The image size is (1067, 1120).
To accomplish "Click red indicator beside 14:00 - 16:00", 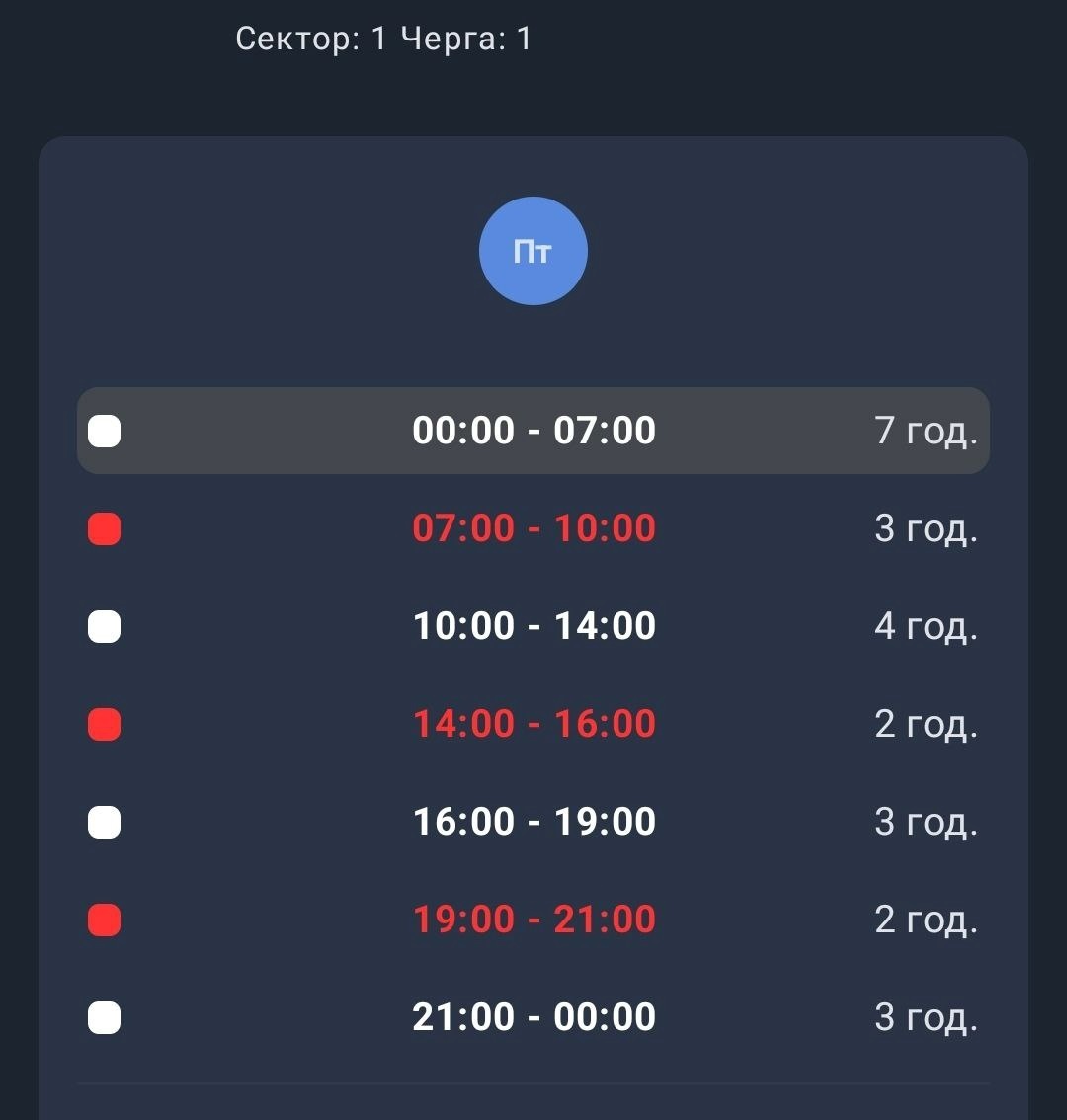I will pos(105,724).
